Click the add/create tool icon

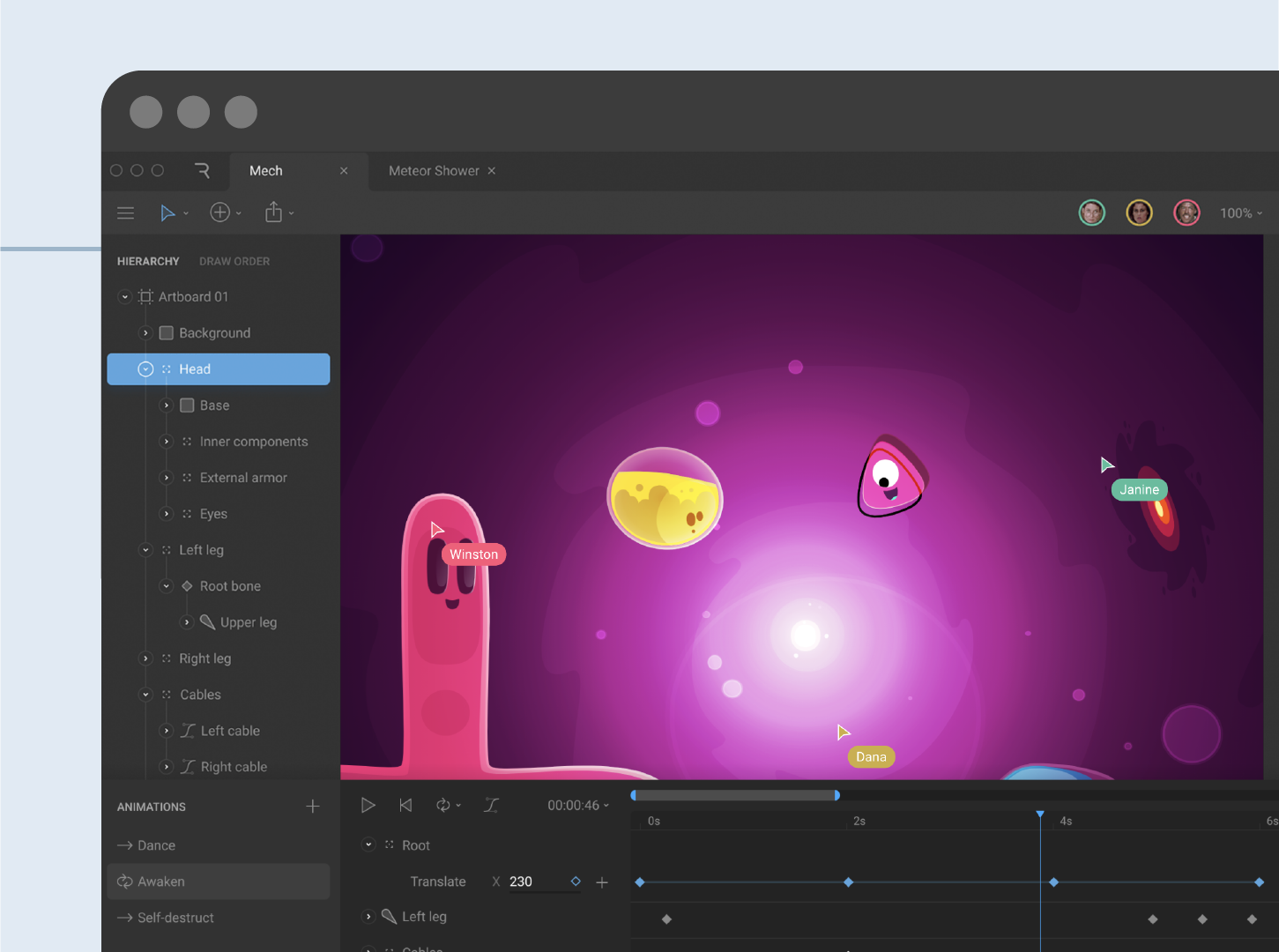coord(219,212)
